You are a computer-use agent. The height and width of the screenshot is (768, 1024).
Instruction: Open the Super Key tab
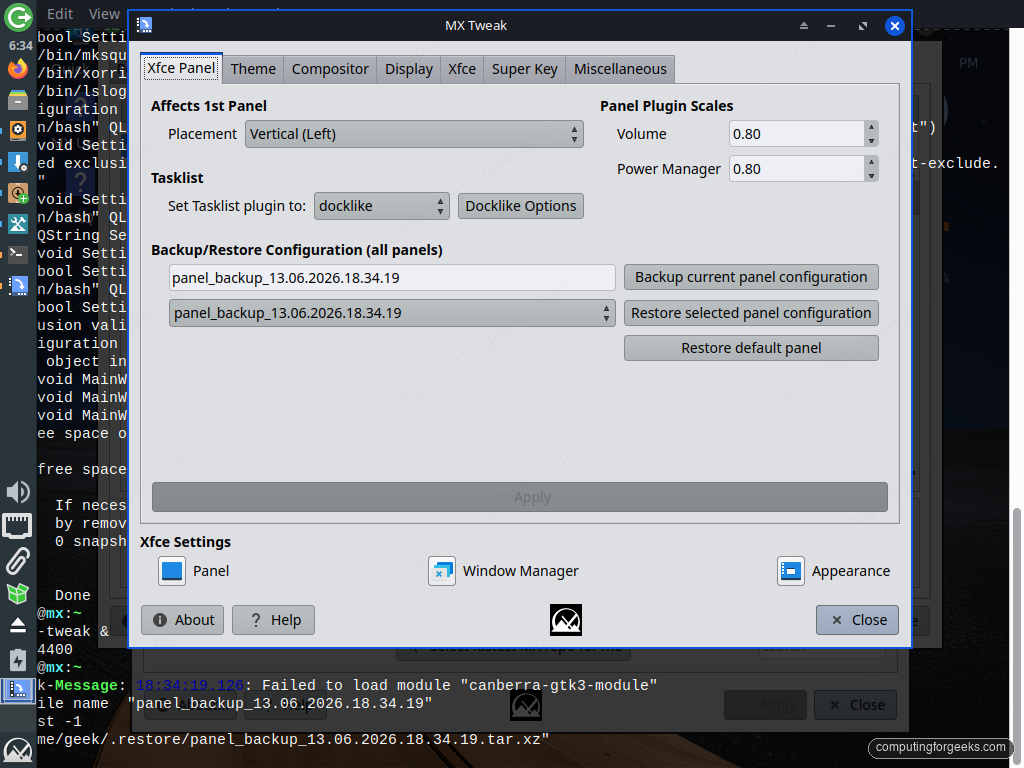point(524,69)
